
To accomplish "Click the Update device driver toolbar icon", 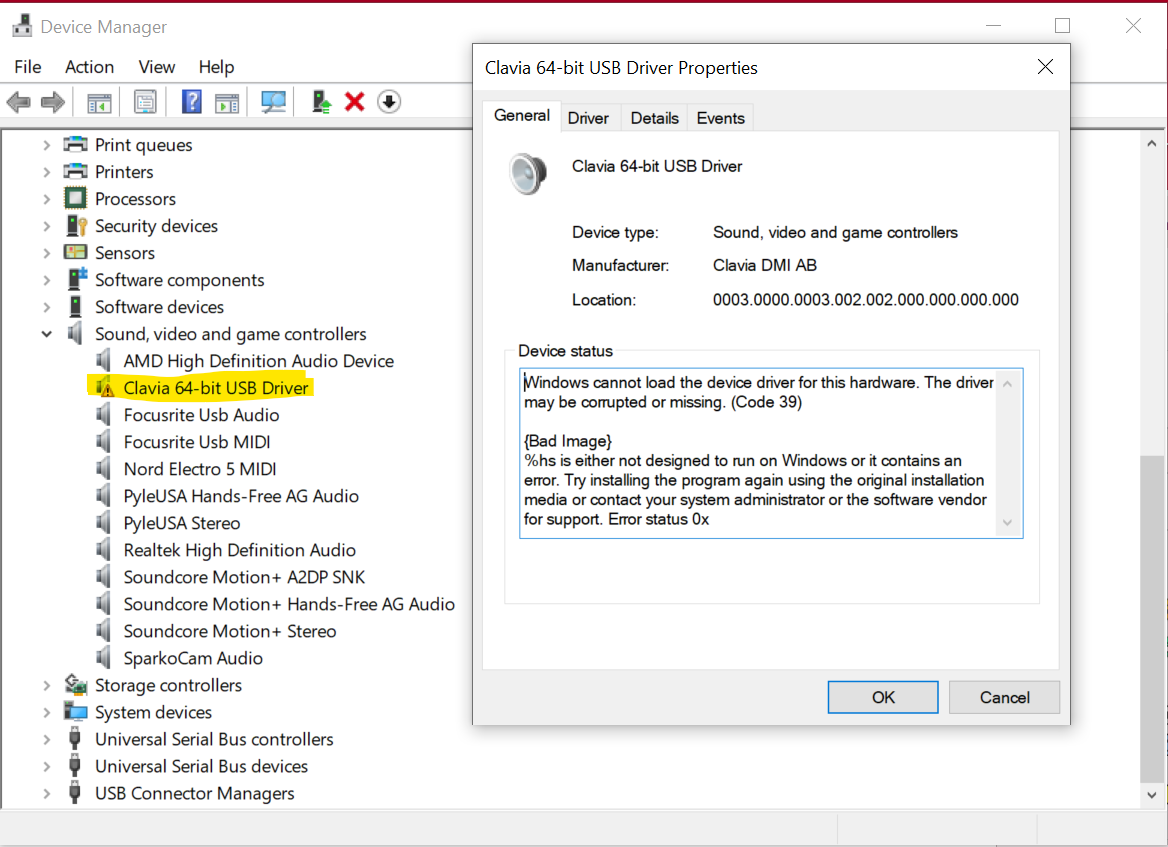I will (x=321, y=101).
